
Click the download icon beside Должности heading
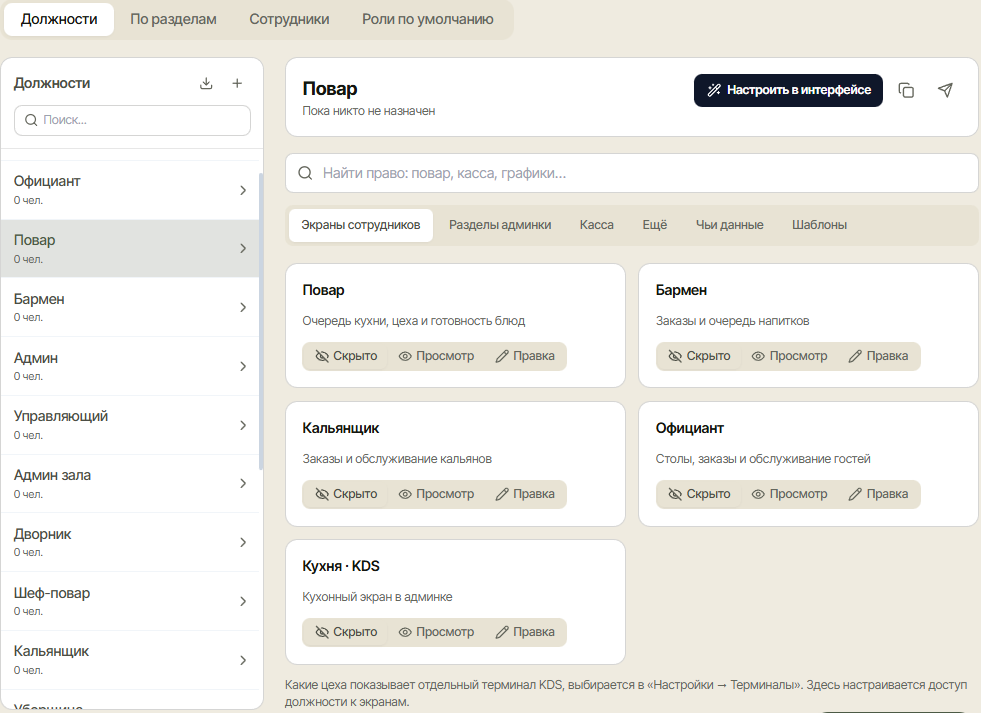pyautogui.click(x=206, y=83)
